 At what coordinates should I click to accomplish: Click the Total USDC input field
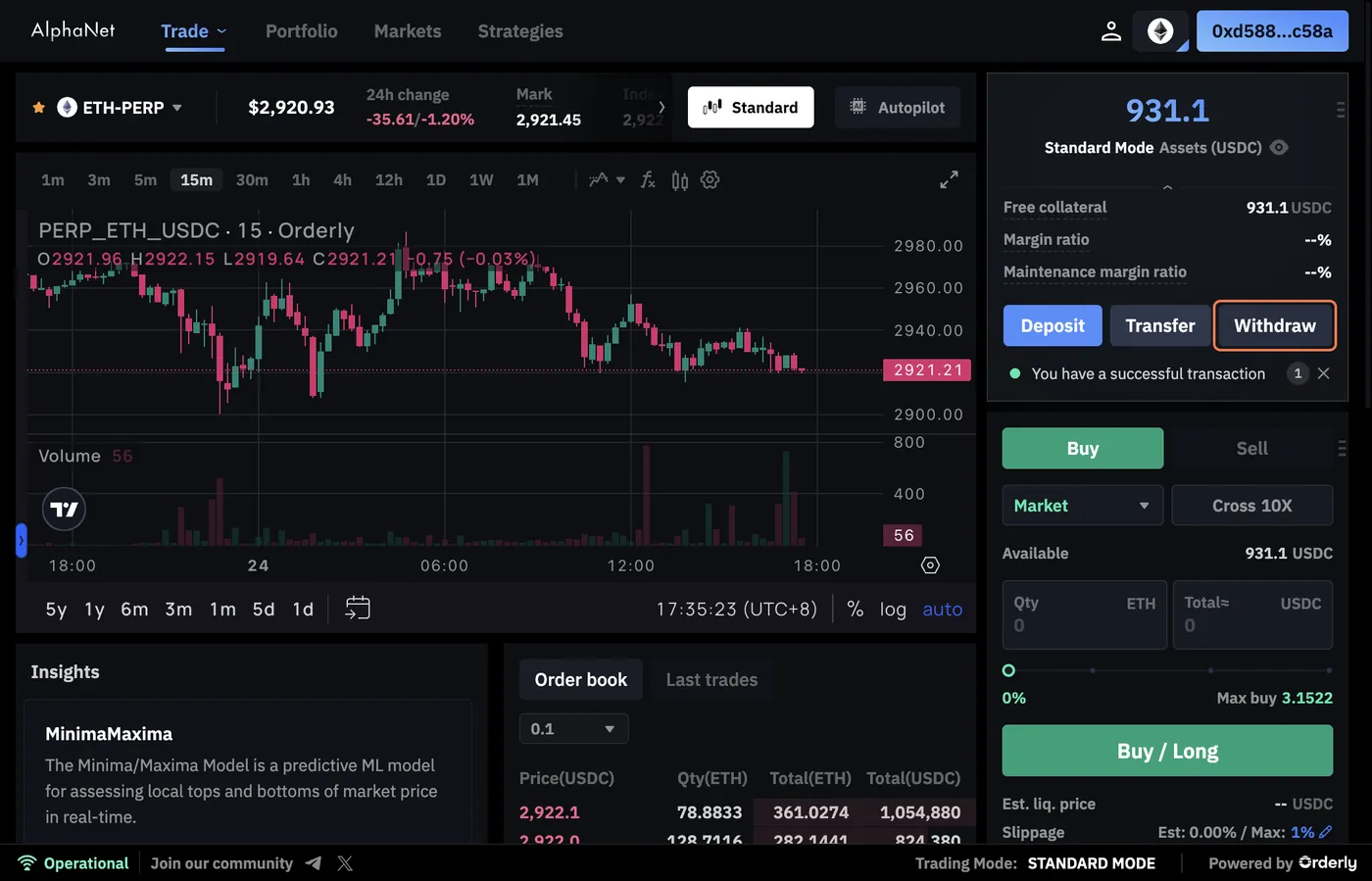coord(1253,615)
